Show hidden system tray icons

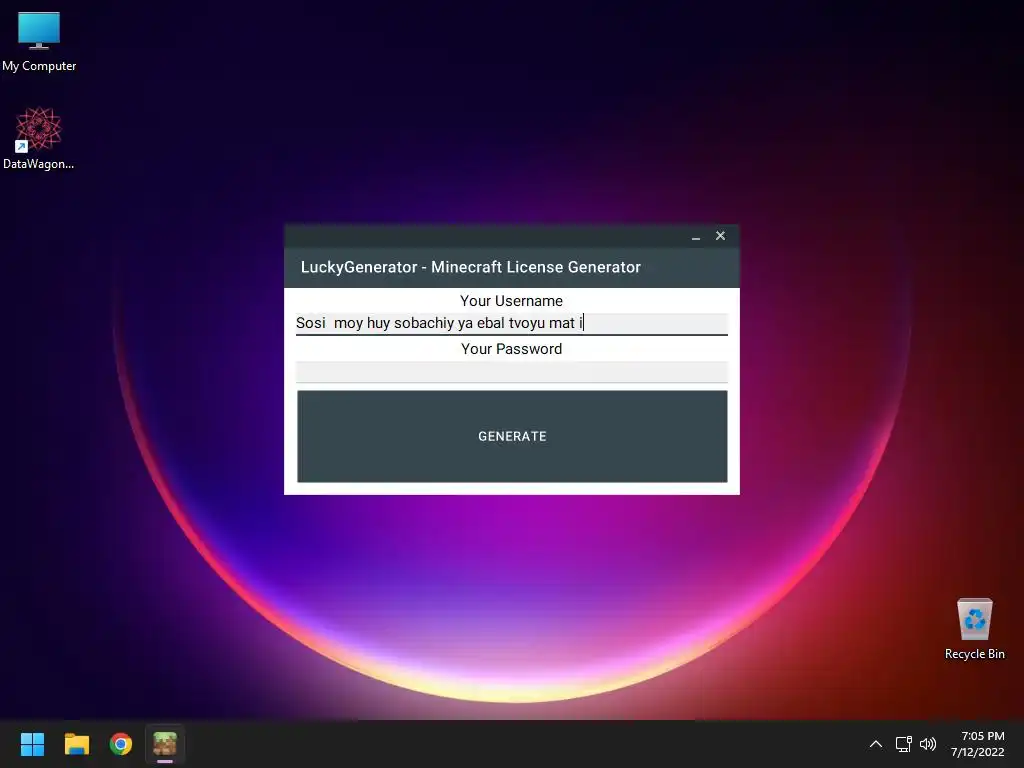tap(876, 744)
